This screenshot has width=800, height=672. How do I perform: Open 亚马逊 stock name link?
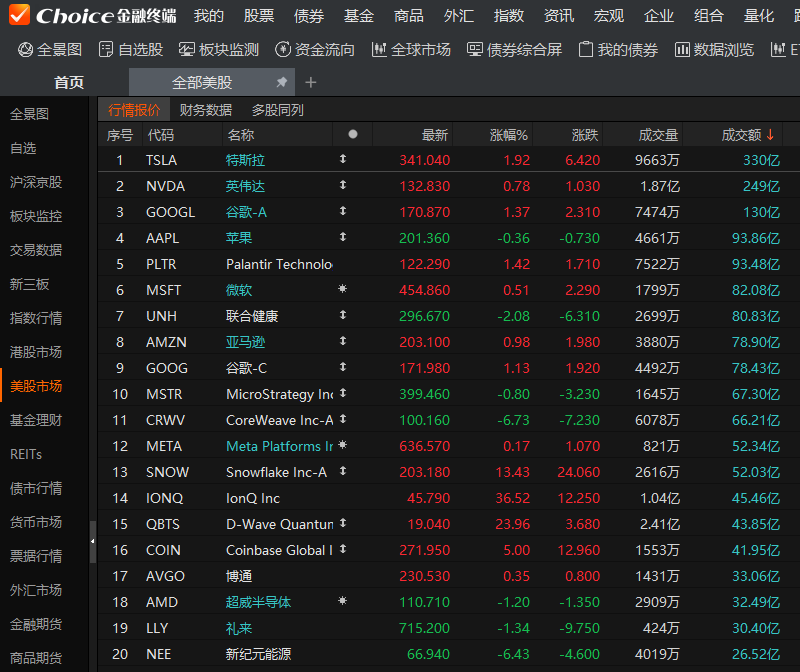pos(245,342)
